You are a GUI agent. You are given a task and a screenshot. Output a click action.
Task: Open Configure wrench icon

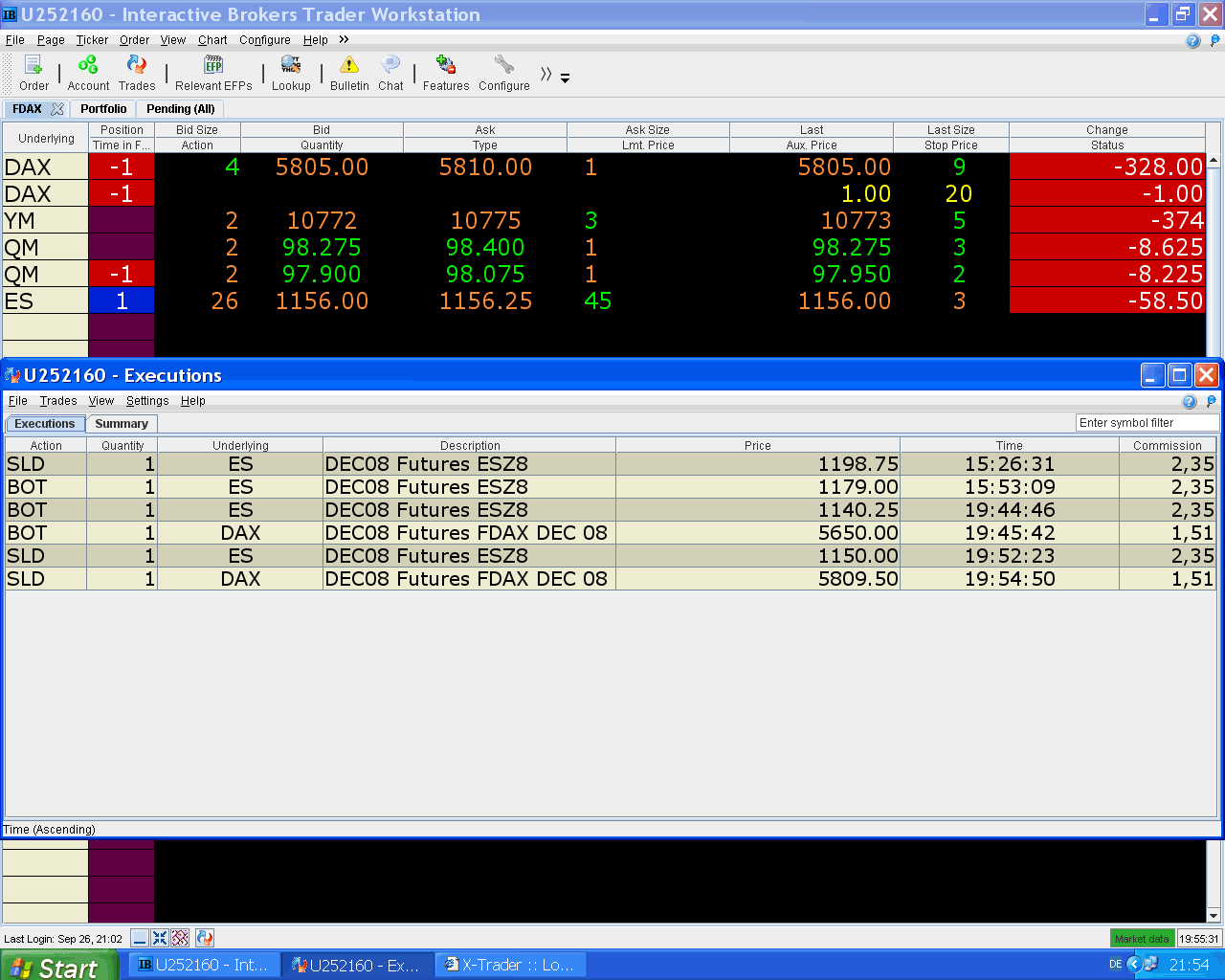pos(504,73)
